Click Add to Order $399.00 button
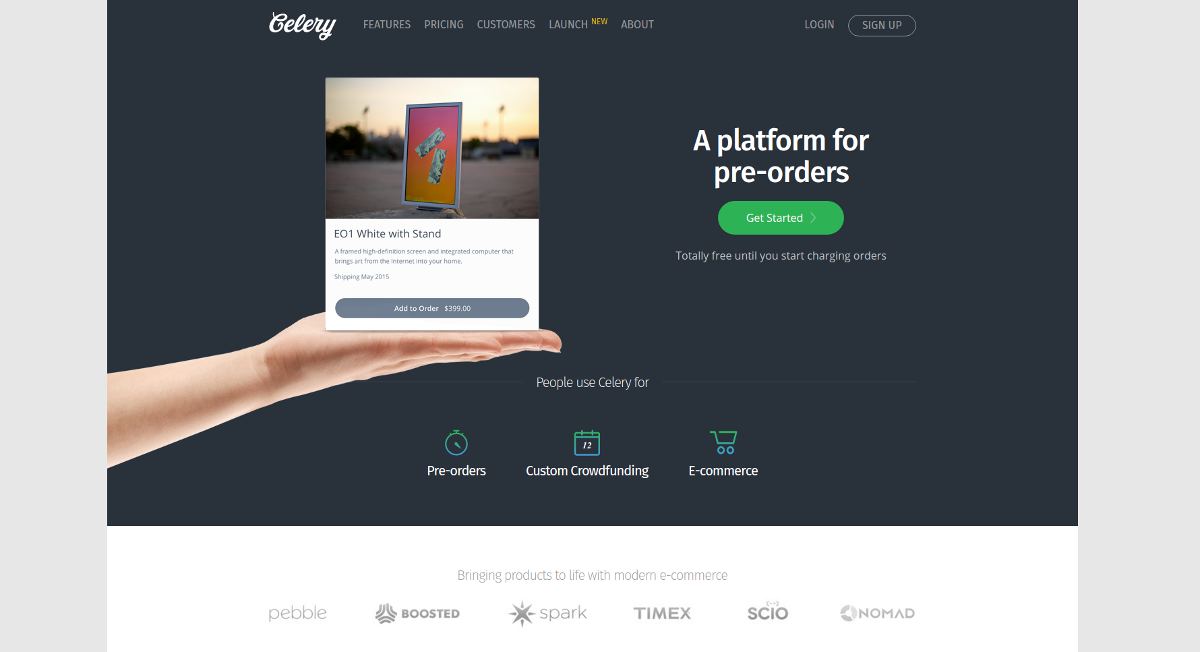The image size is (1200, 652). 432,308
